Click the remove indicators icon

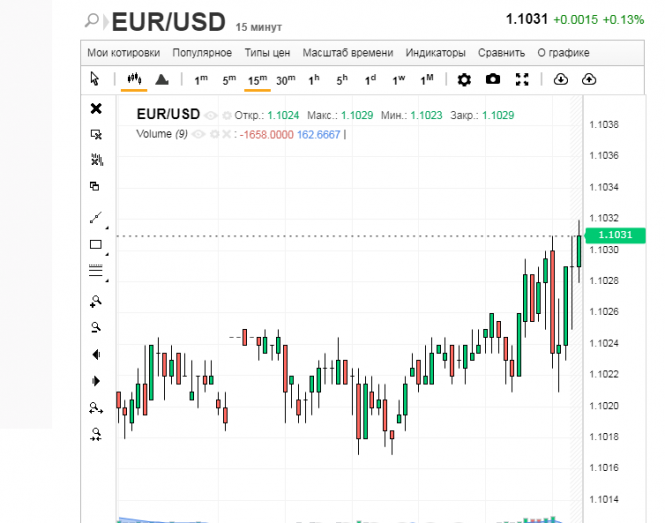click(x=97, y=160)
